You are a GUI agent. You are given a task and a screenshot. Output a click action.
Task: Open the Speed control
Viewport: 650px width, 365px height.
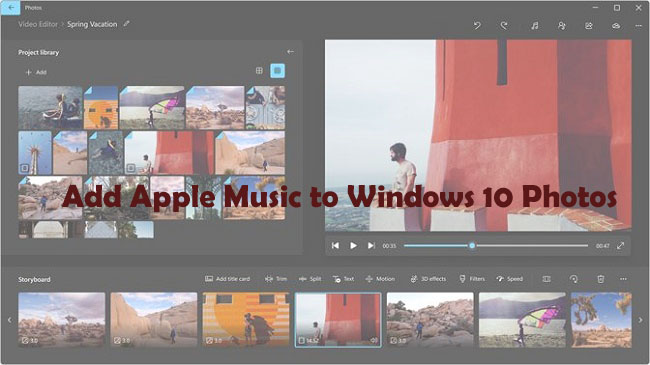(x=509, y=279)
